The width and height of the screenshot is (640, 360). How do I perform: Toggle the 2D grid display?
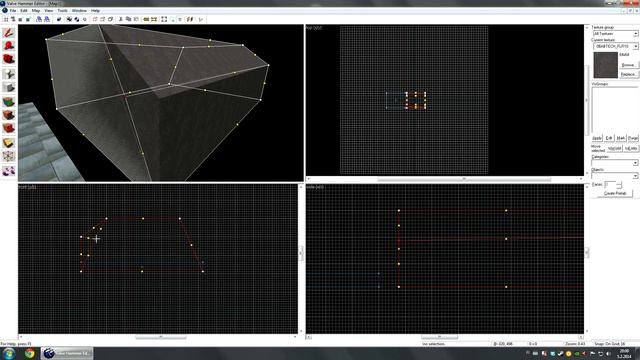click(6, 19)
